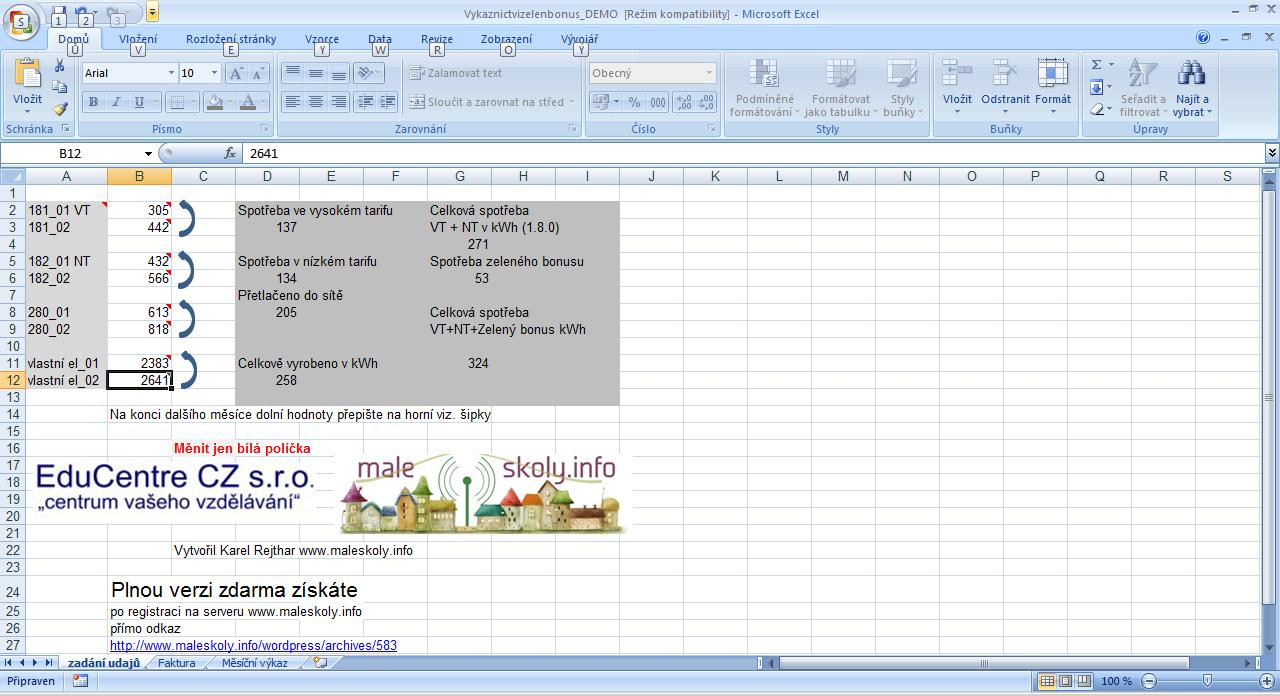The image size is (1280, 696).
Task: Apply percent style to the cell
Action: pos(634,102)
